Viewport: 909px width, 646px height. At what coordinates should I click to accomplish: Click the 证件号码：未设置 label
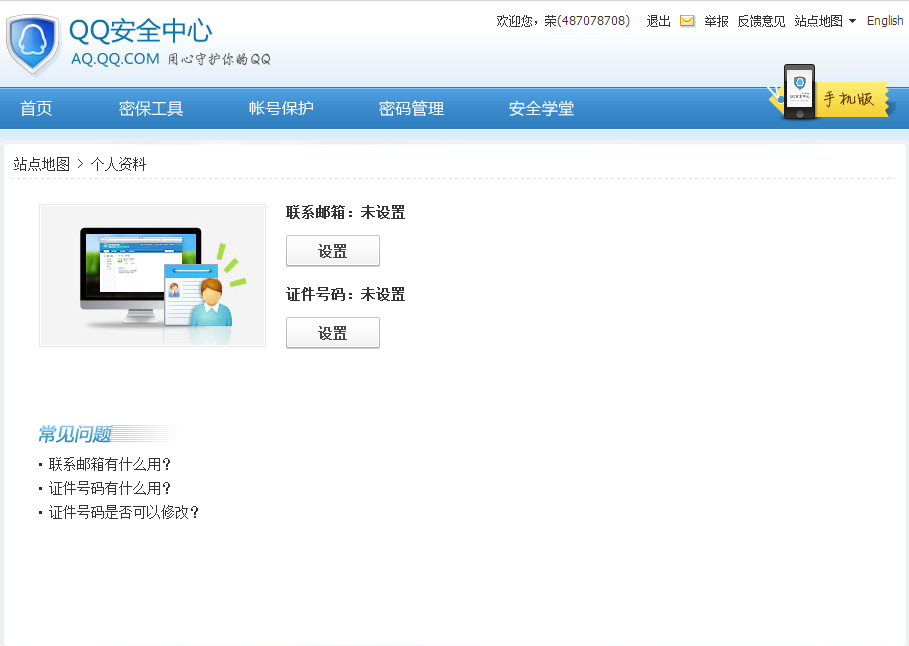click(346, 294)
